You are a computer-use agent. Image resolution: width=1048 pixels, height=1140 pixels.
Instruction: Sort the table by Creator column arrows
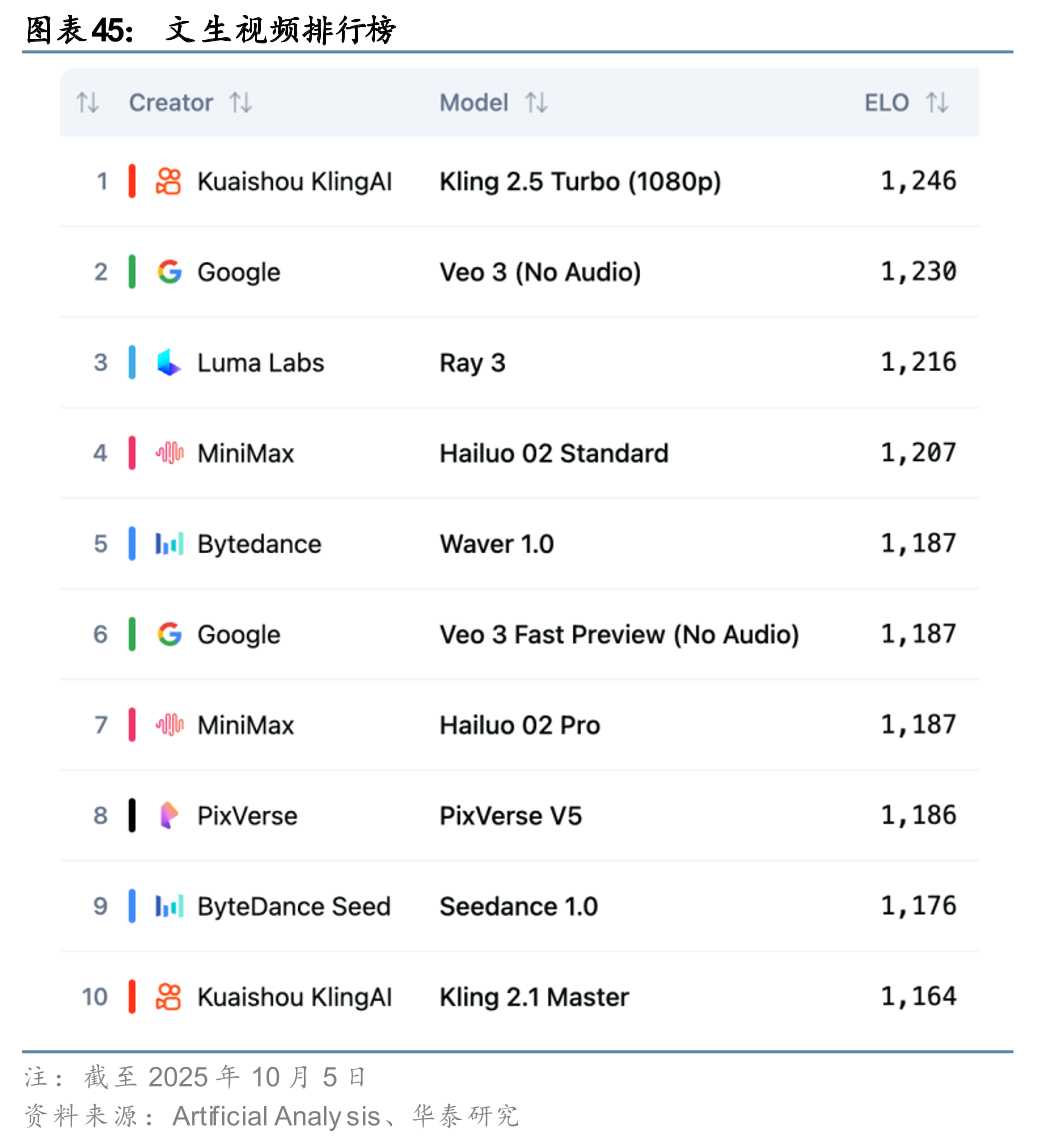click(x=241, y=103)
